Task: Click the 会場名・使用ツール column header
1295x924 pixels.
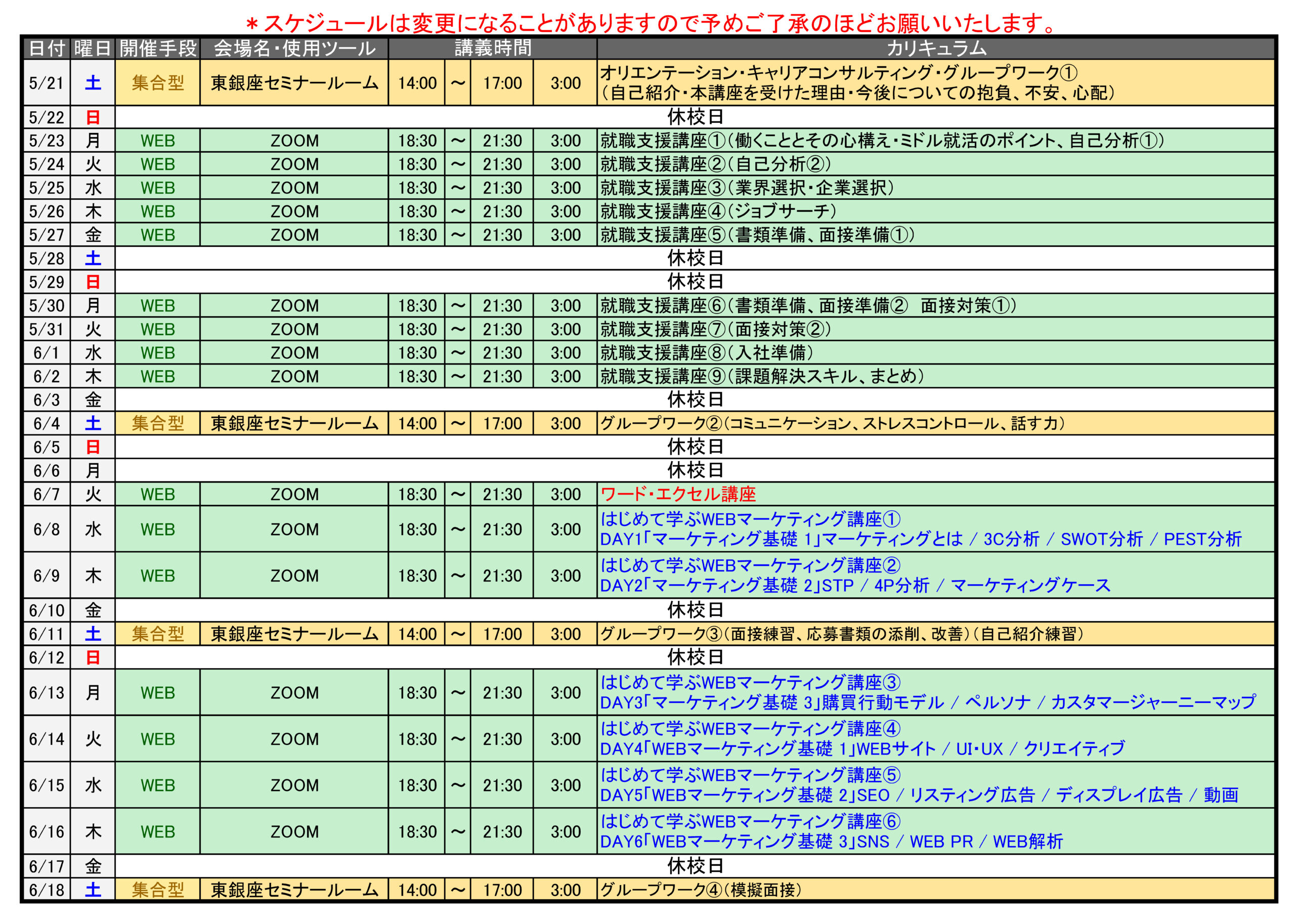Action: click(x=294, y=49)
